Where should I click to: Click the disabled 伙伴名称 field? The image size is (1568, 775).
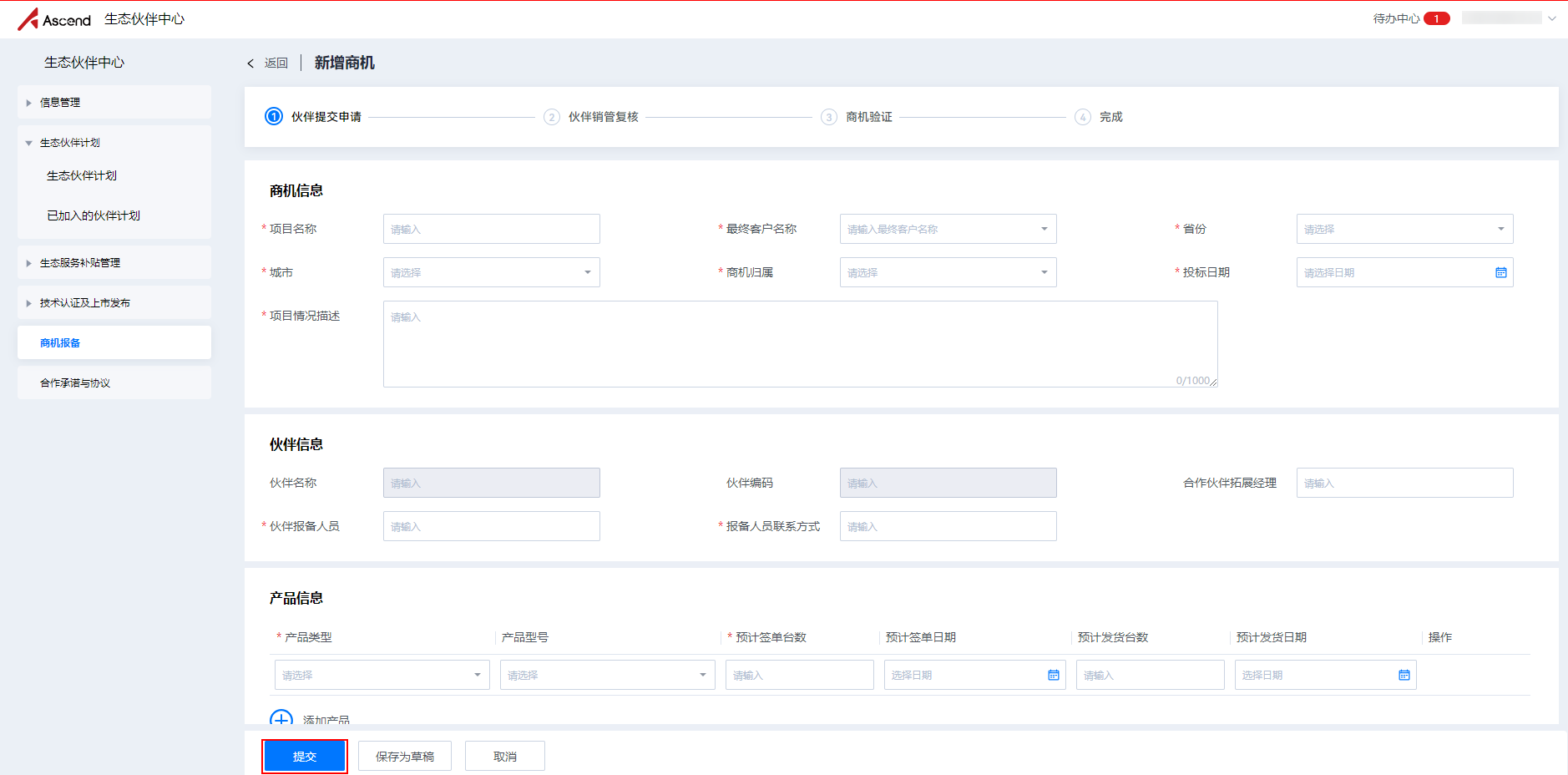click(491, 483)
